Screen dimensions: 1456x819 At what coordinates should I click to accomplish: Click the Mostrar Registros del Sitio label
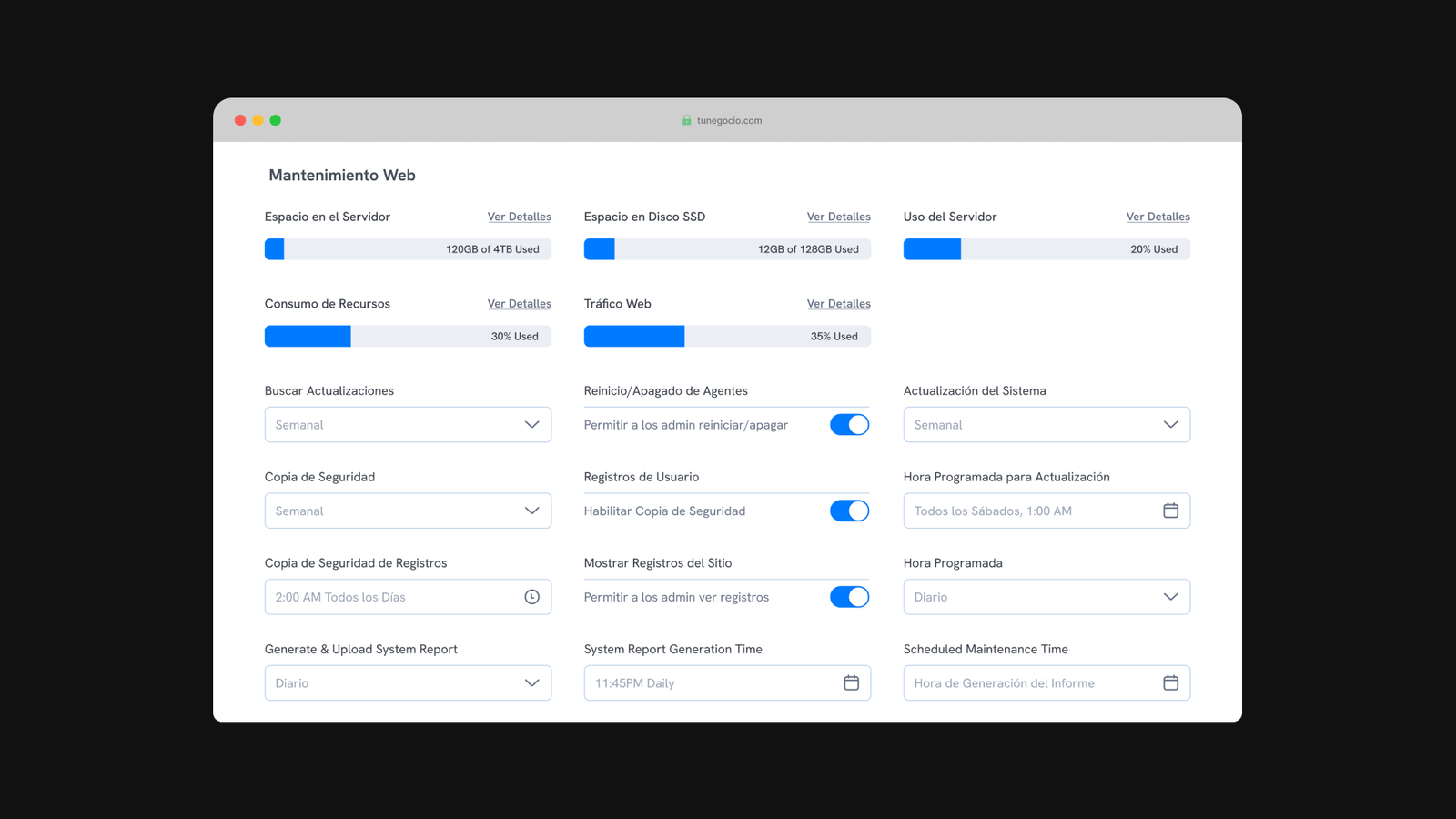point(658,563)
